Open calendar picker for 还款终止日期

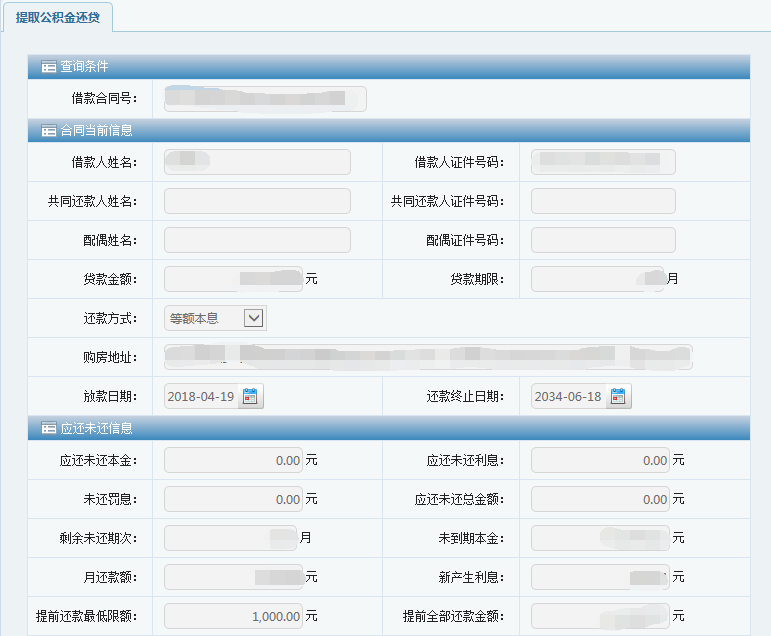[x=619, y=397]
